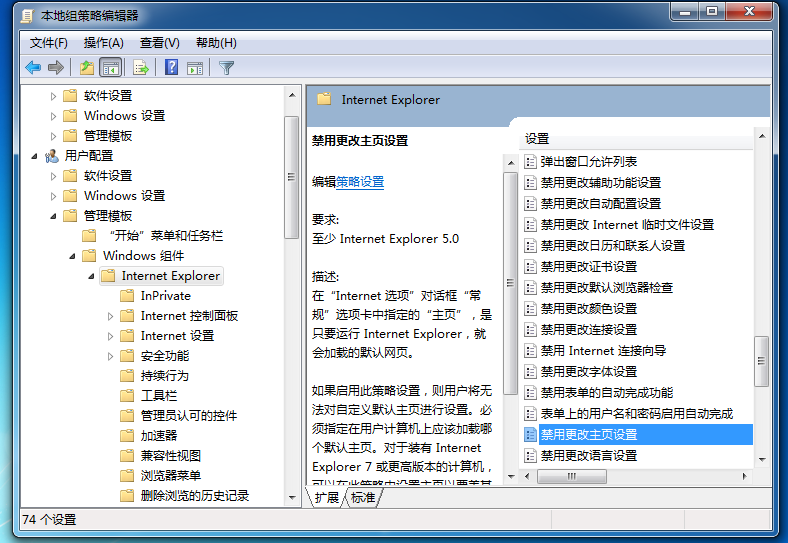788x543 pixels.
Task: Collapse the Windows 组件 tree node
Action: (72, 256)
